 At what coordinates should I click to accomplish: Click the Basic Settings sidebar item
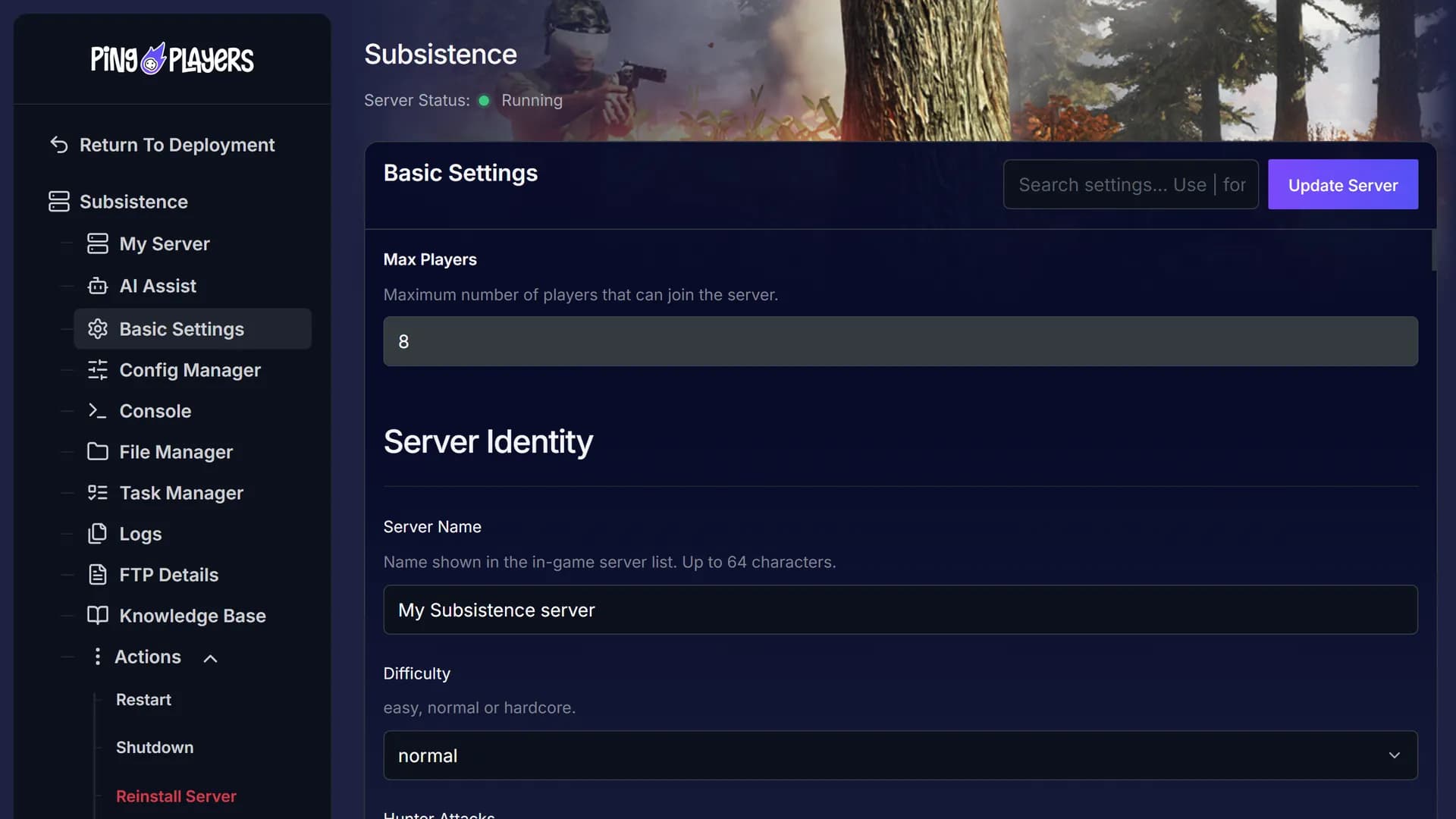[193, 328]
